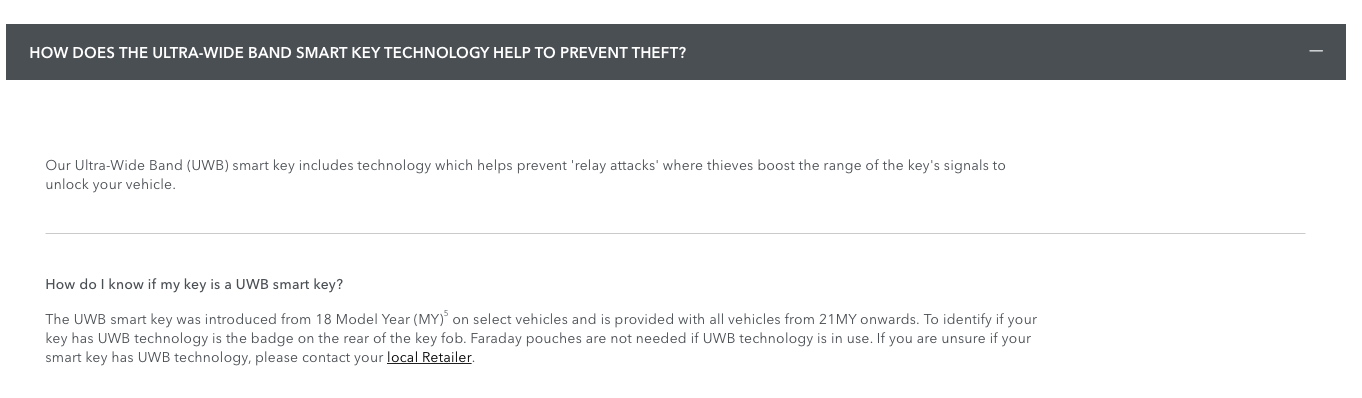
Task: Click the horizontal divider line between sections
Action: click(x=675, y=233)
